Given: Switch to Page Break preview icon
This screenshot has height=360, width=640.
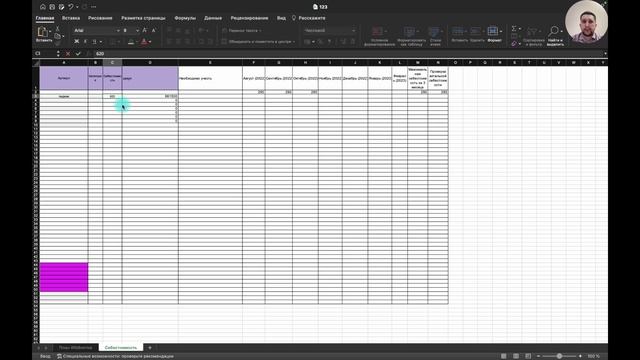Looking at the screenshot, I should (528, 356).
